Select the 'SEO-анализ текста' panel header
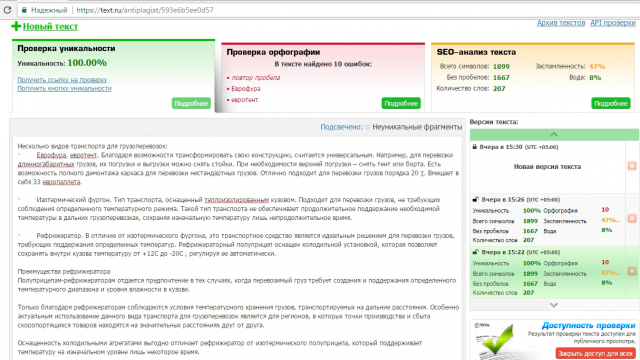 coord(476,52)
